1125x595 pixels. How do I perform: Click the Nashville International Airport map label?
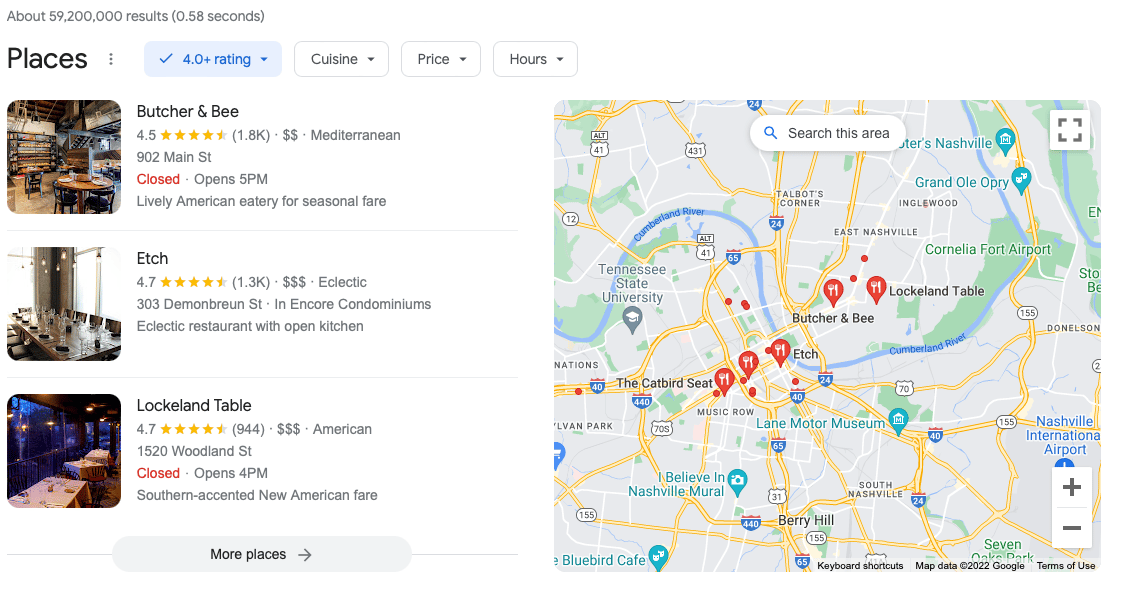point(1064,436)
